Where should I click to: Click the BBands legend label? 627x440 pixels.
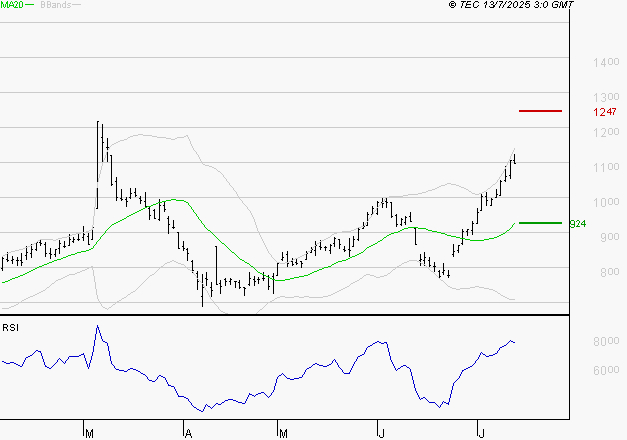[x=56, y=5]
